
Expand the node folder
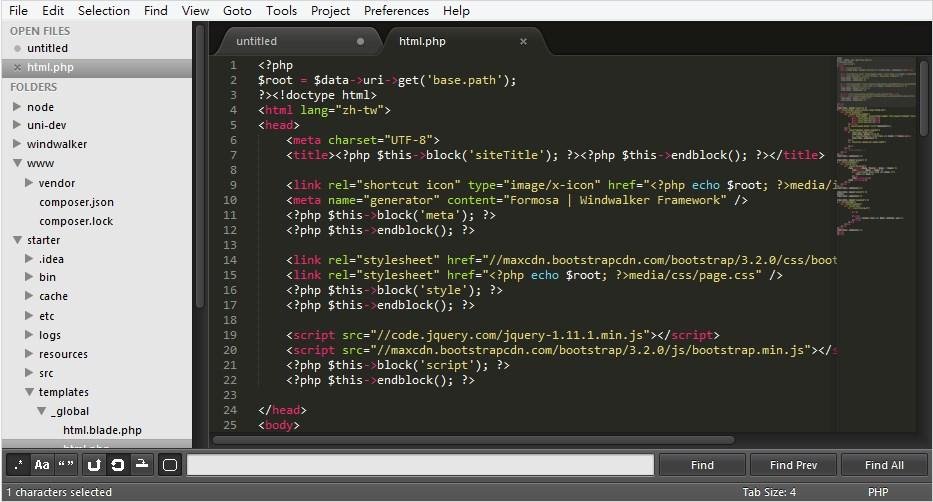click(x=17, y=107)
